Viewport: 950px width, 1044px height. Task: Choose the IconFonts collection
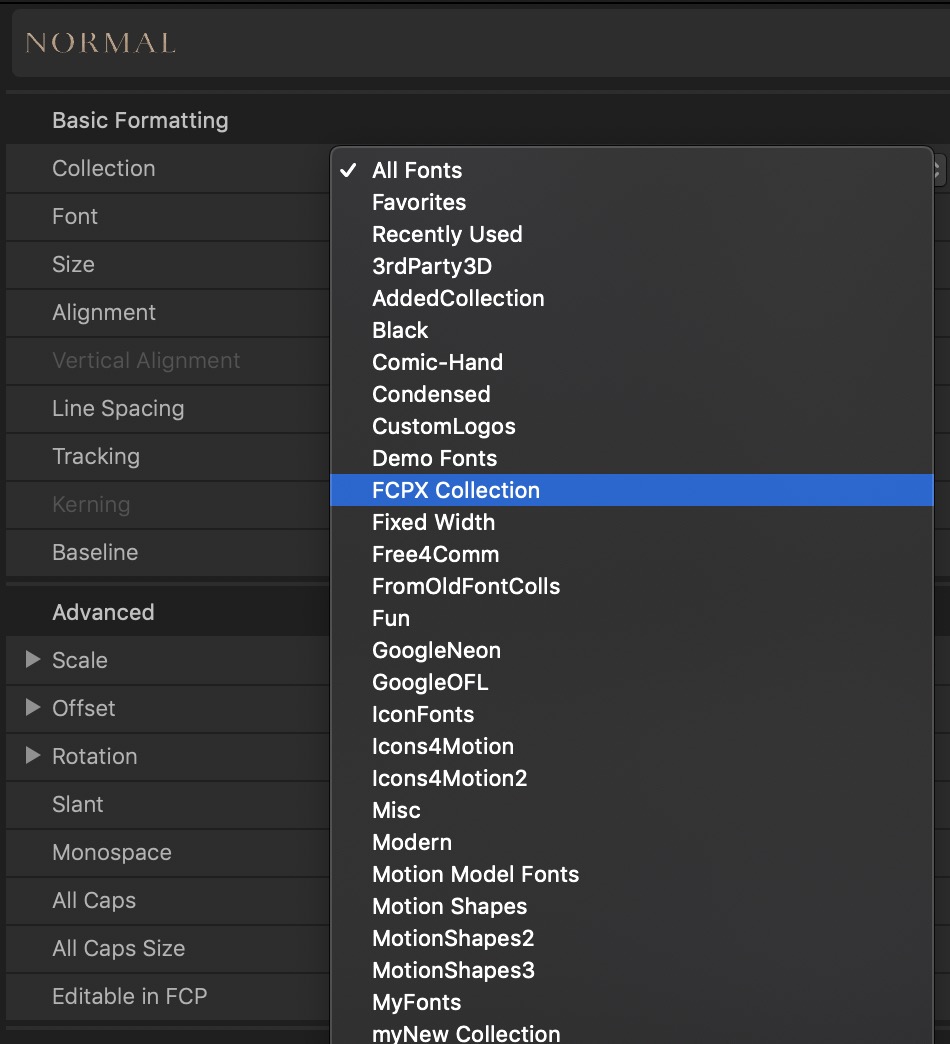(423, 714)
